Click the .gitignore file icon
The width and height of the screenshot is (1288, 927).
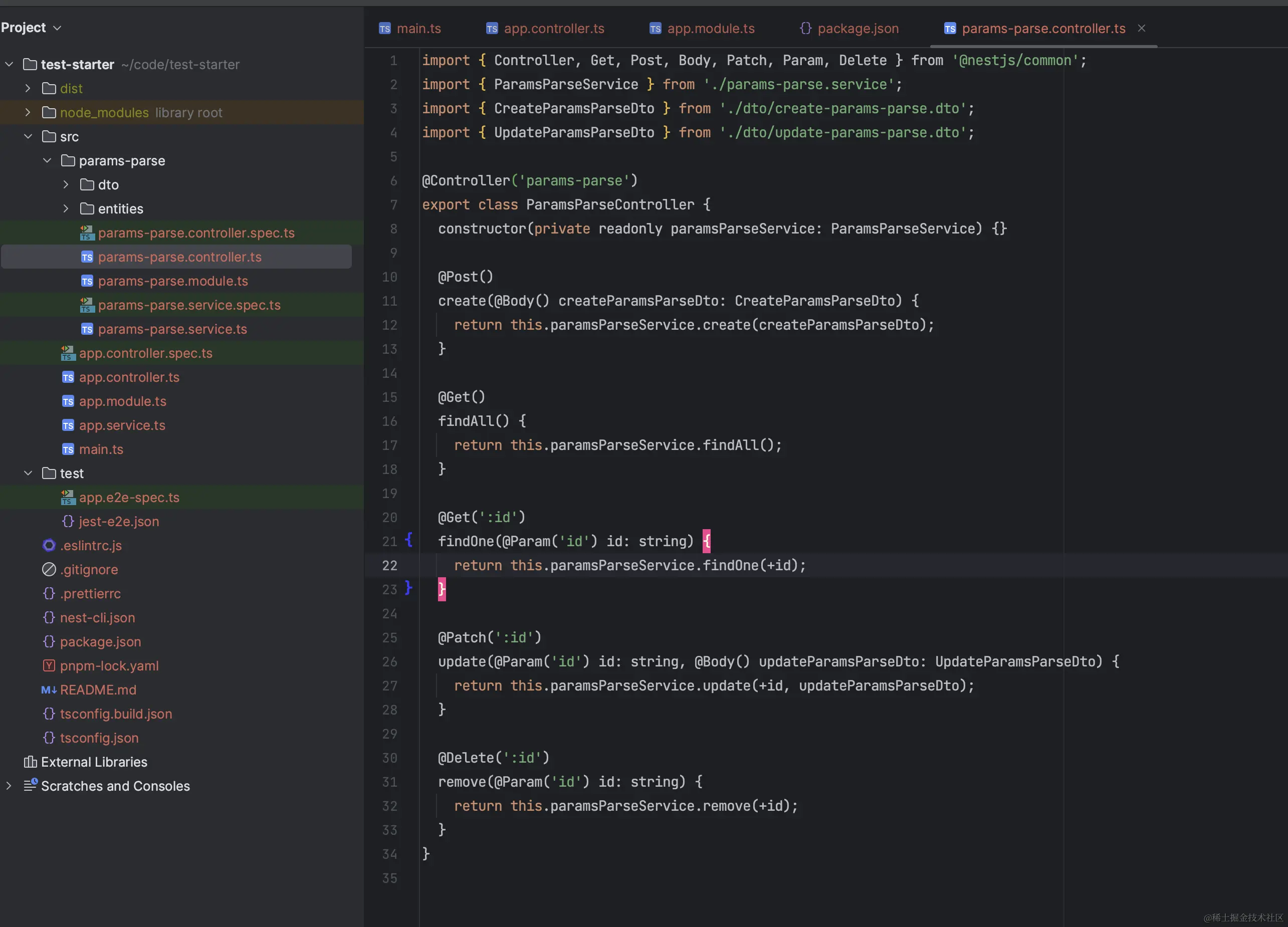(x=50, y=569)
